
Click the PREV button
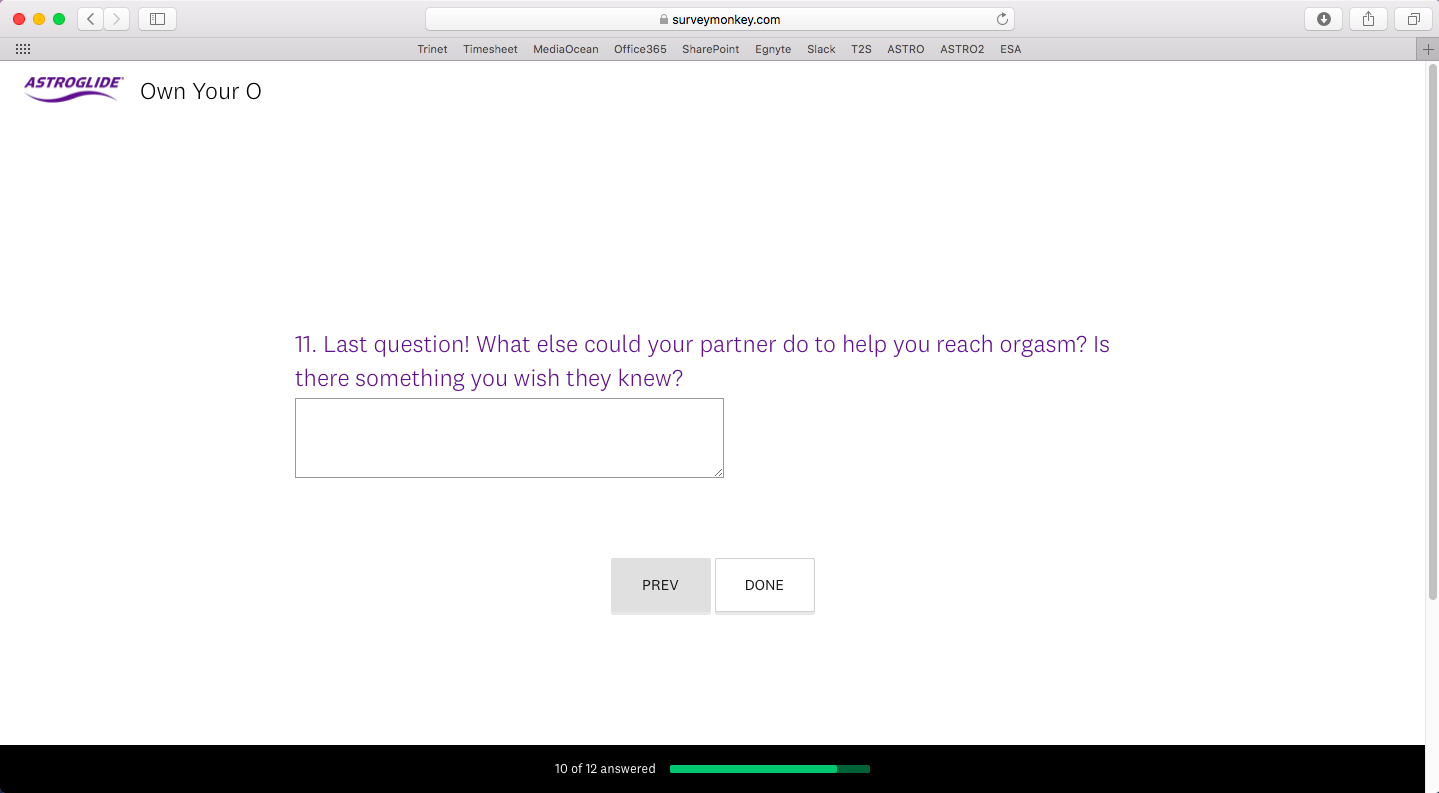pos(660,585)
